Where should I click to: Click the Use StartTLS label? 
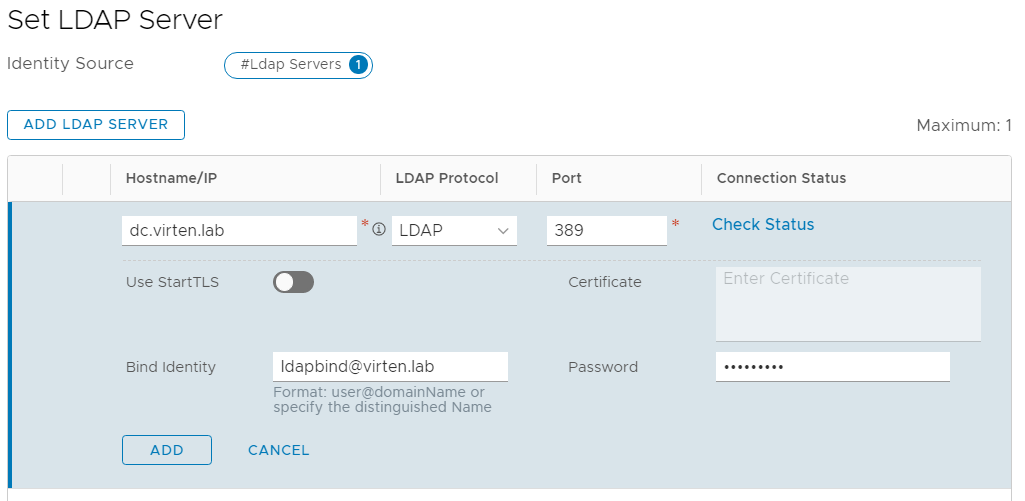point(173,282)
